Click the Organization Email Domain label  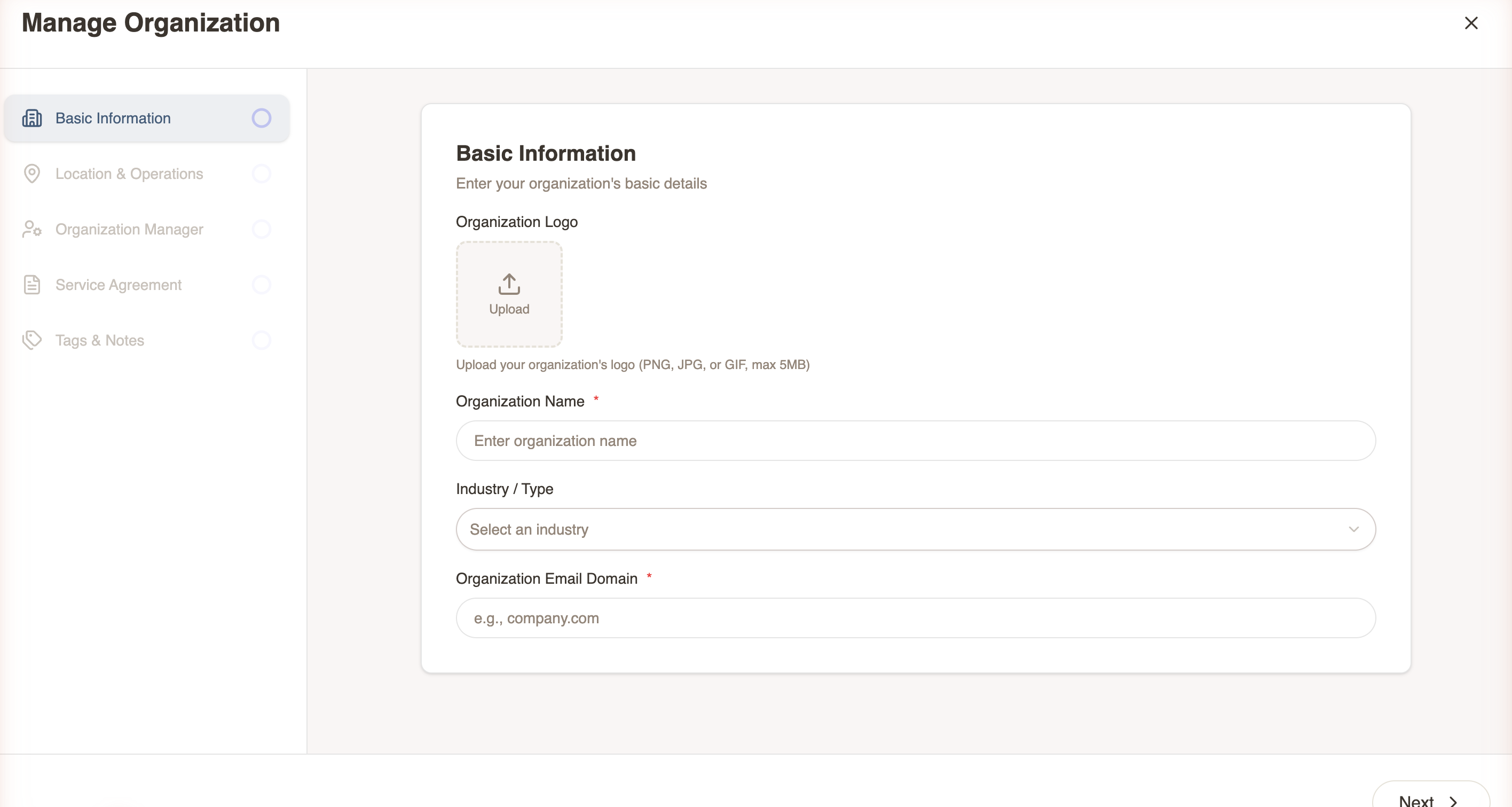click(x=547, y=578)
